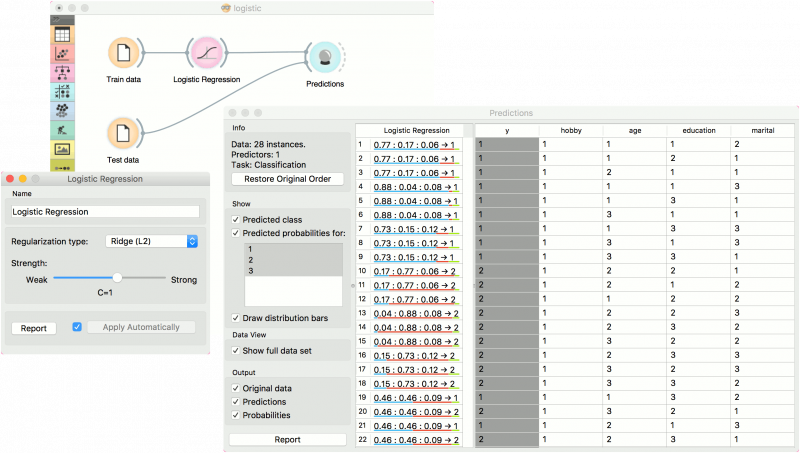Expand the collapsed widget sidebar arrow
Screen dimensions: 800x453
pos(62,19)
